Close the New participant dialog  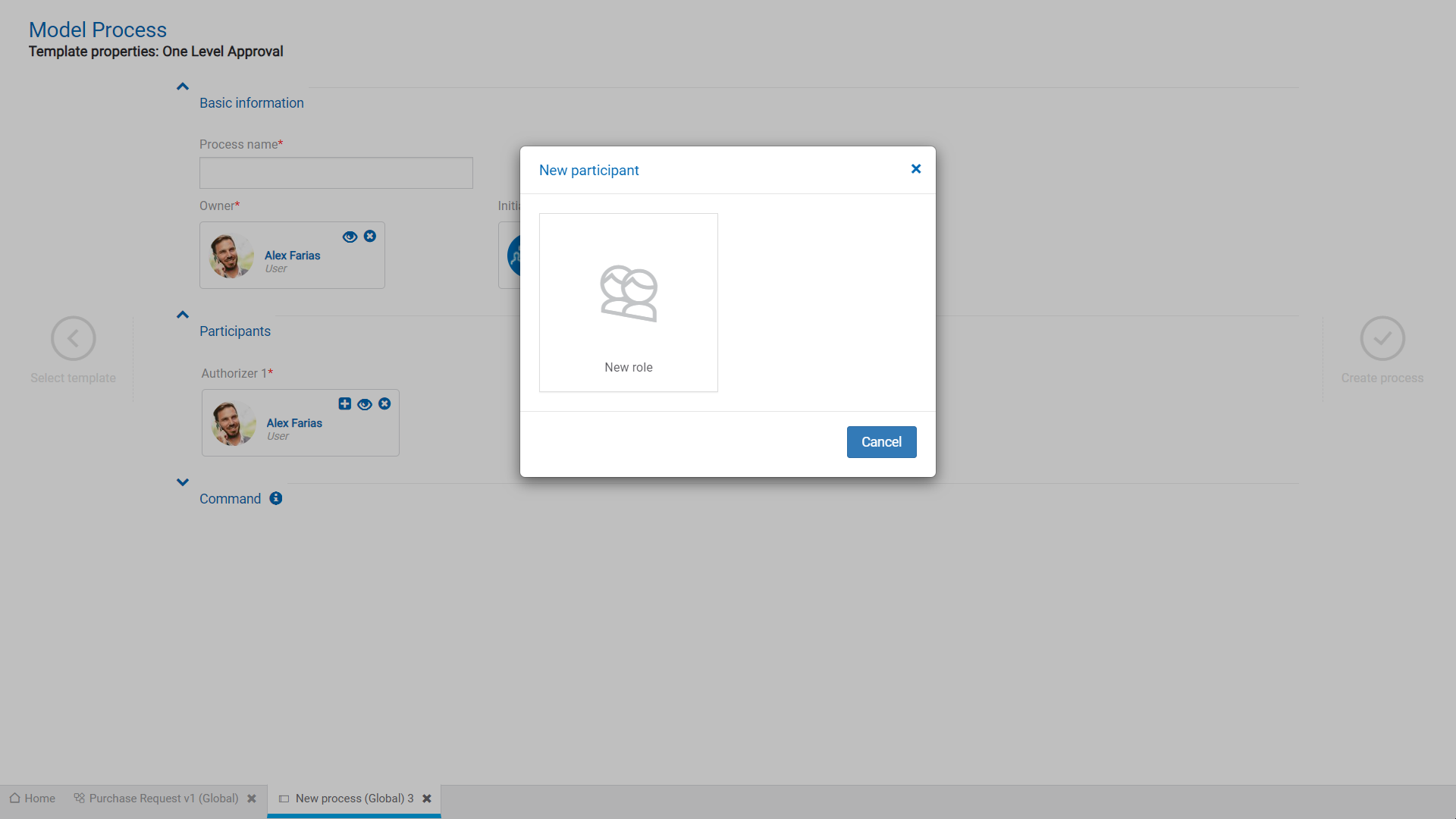[916, 169]
